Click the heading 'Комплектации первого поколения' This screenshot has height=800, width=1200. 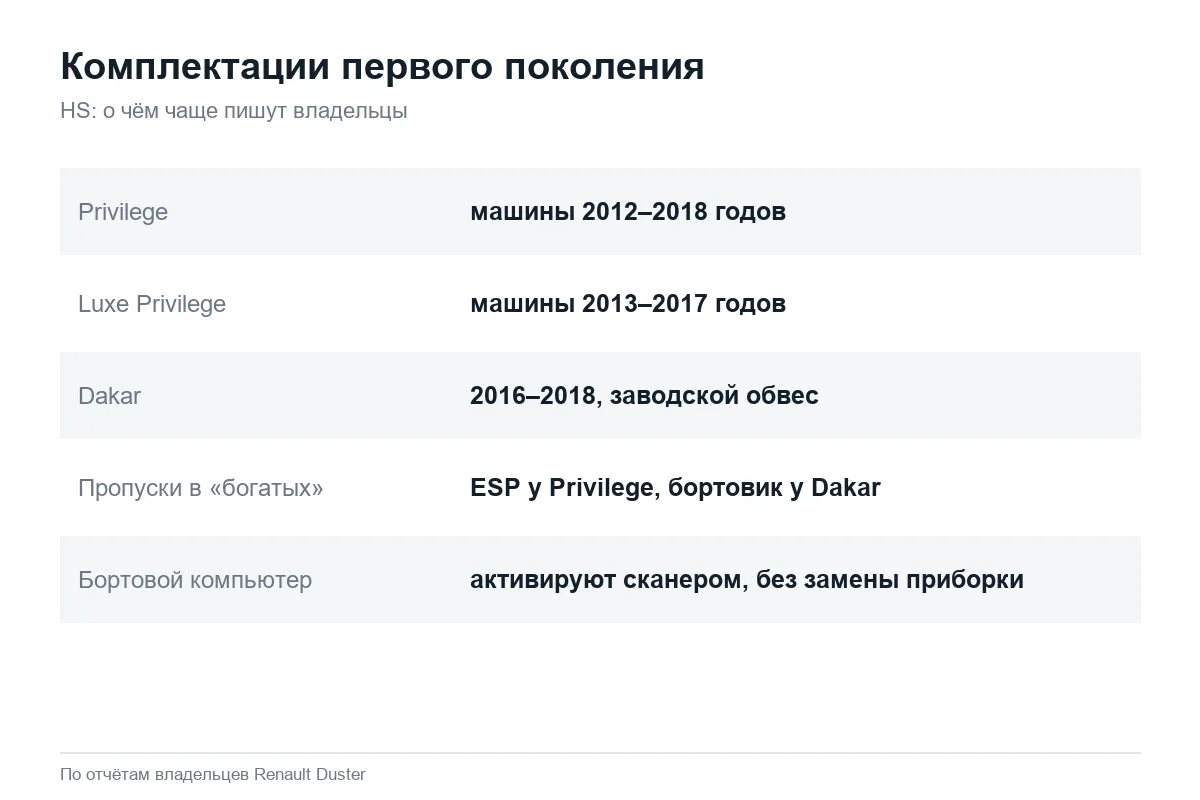pyautogui.click(x=382, y=67)
